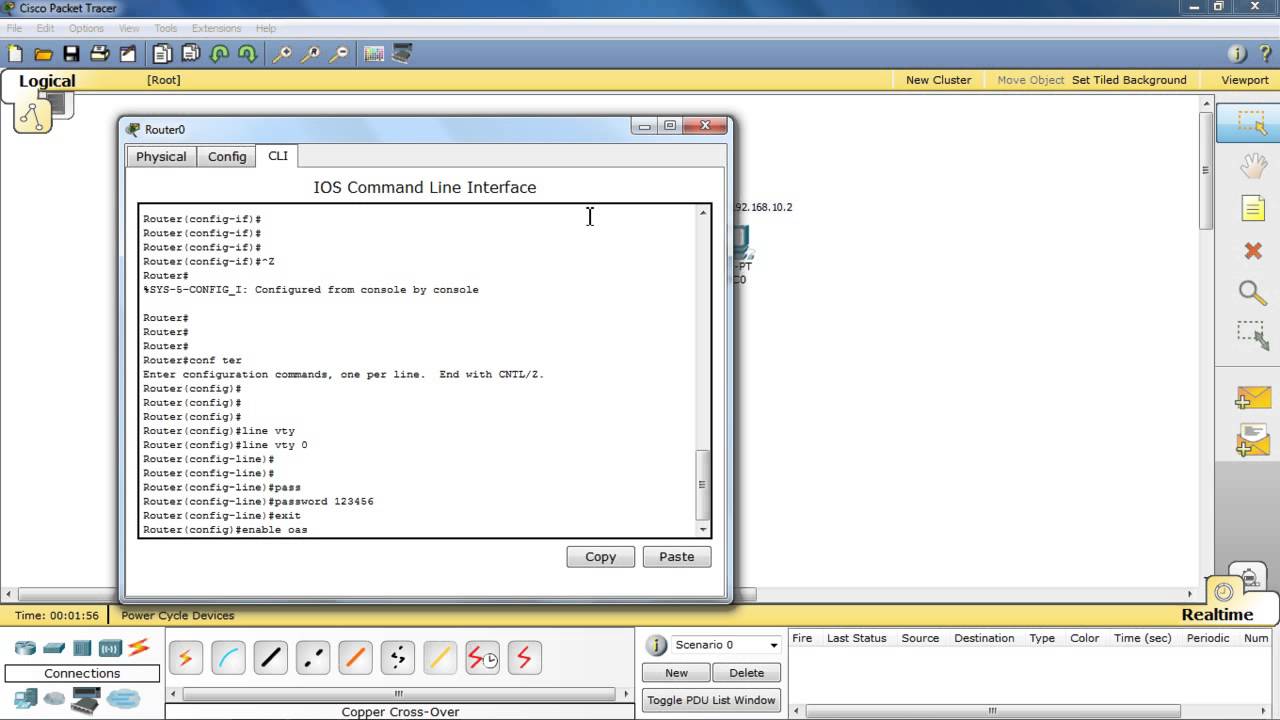Select the Switches device category

[x=53, y=648]
